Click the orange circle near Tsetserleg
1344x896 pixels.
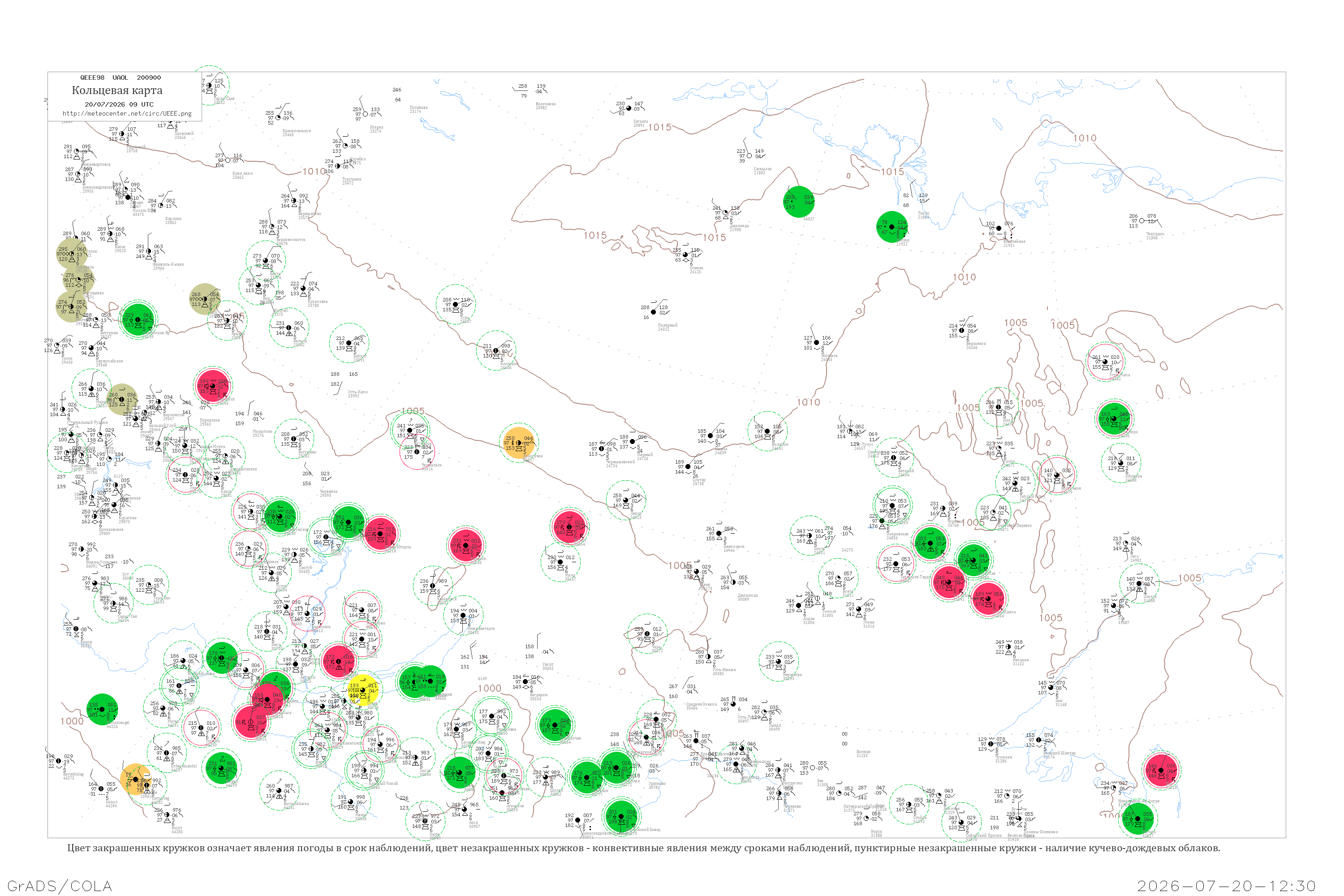136,780
